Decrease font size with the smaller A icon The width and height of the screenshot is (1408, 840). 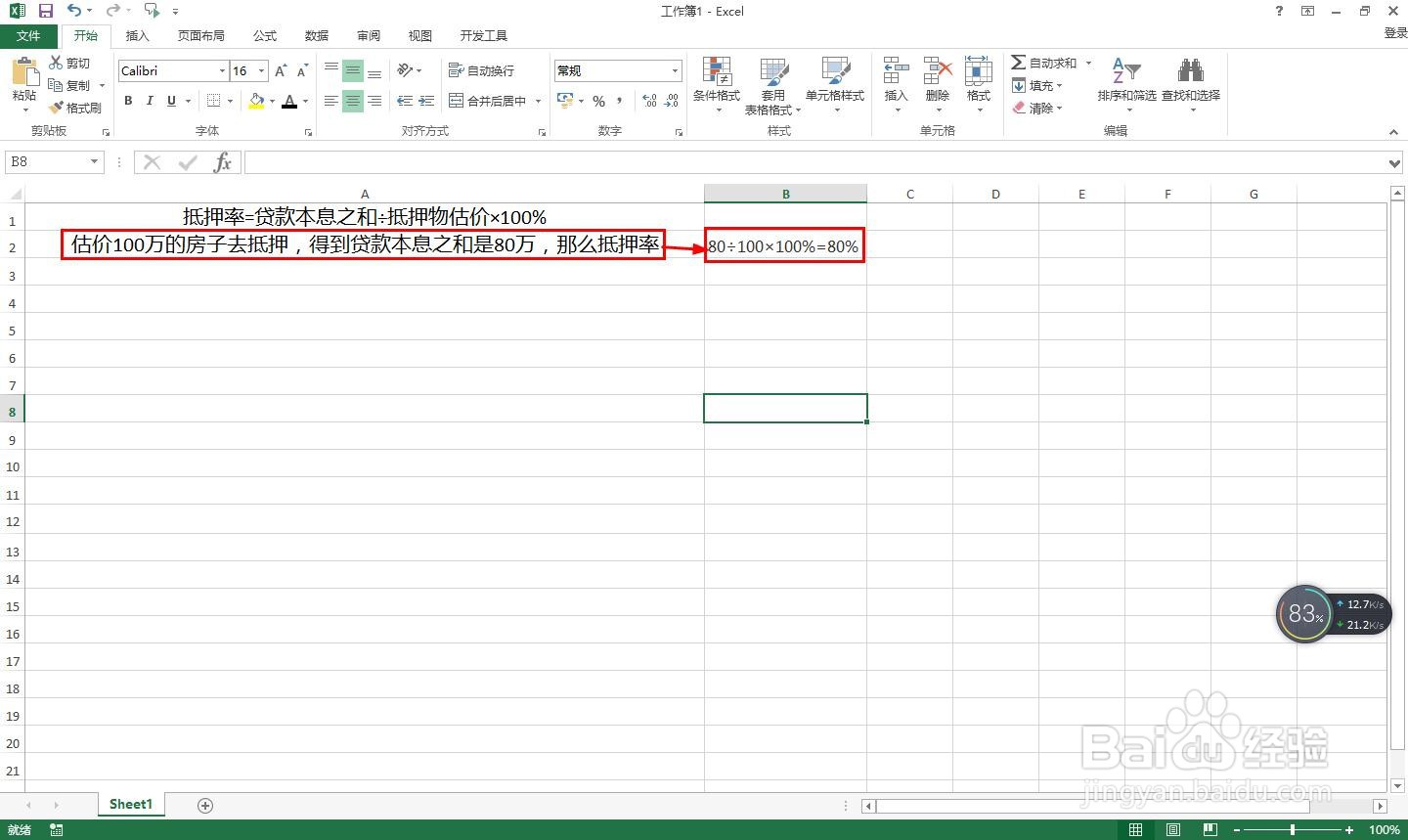[302, 70]
